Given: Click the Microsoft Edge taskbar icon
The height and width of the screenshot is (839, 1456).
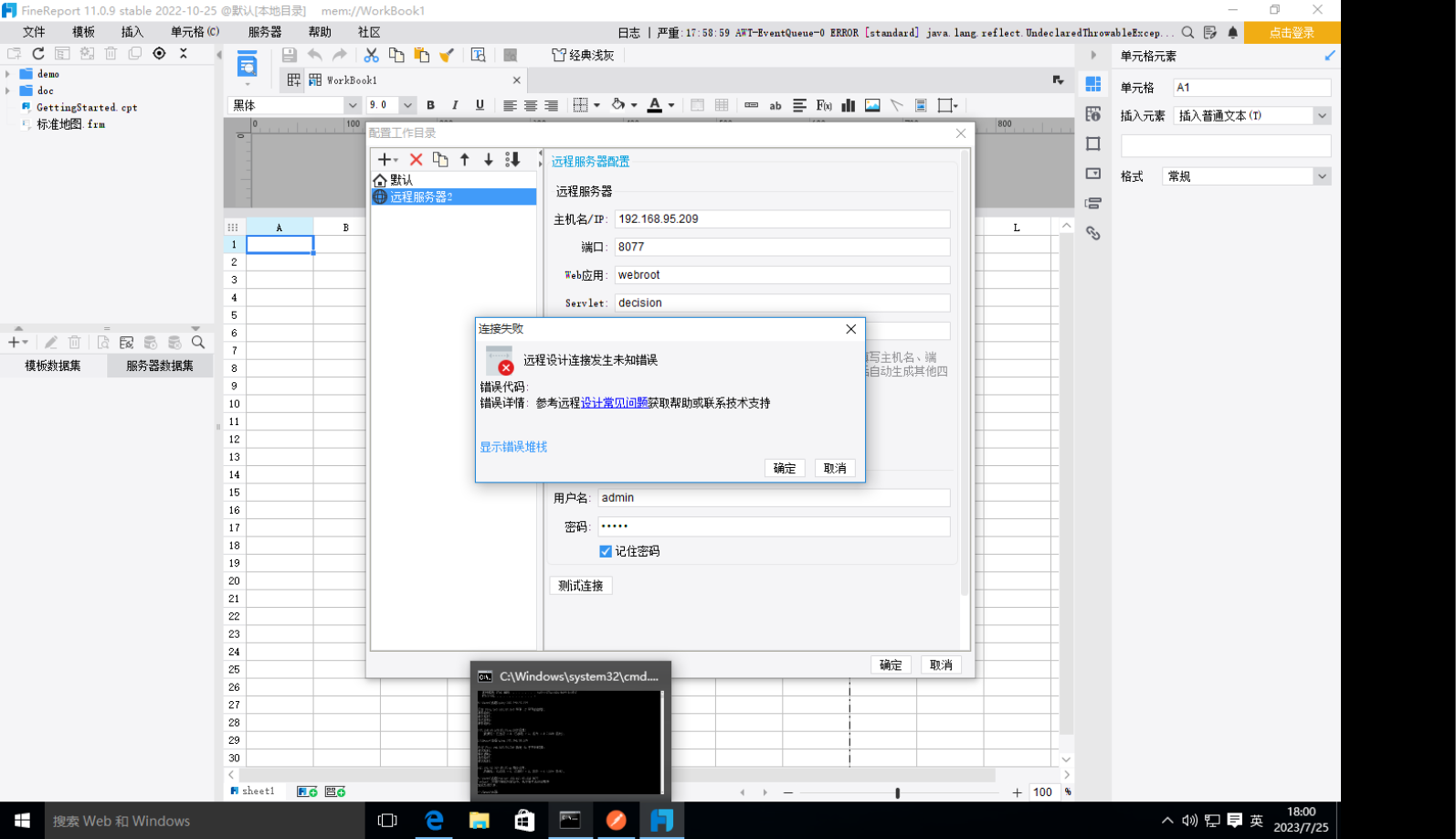Looking at the screenshot, I should [434, 820].
